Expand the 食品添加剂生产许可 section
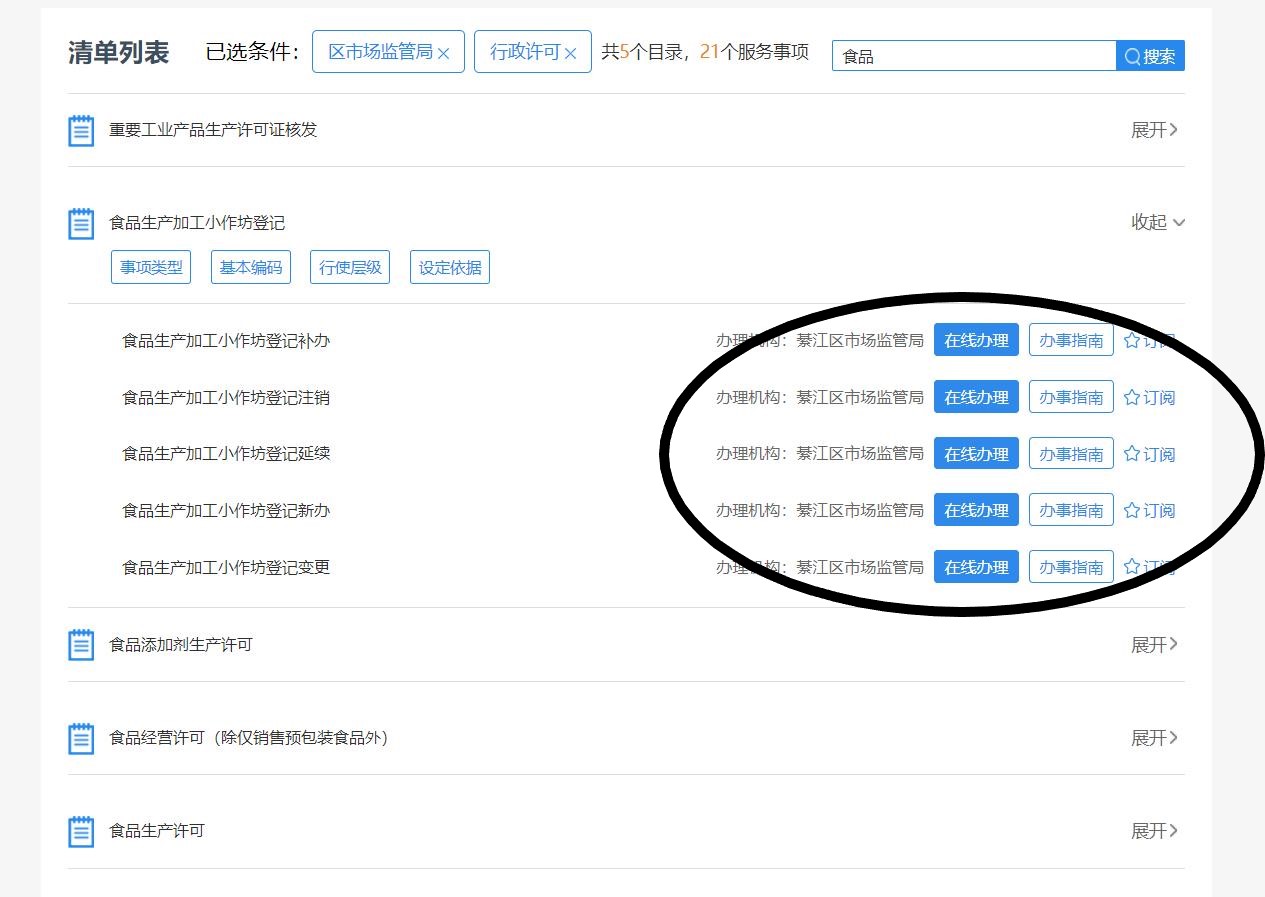The height and width of the screenshot is (897, 1265). click(1154, 645)
